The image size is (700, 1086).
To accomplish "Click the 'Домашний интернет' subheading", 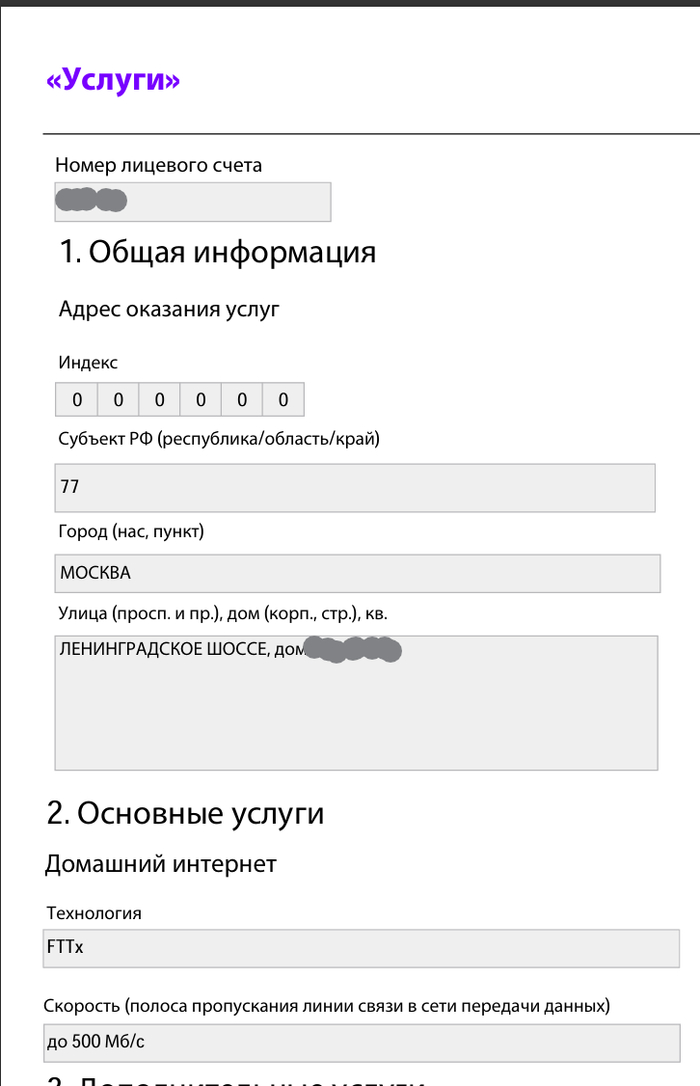I will [160, 864].
